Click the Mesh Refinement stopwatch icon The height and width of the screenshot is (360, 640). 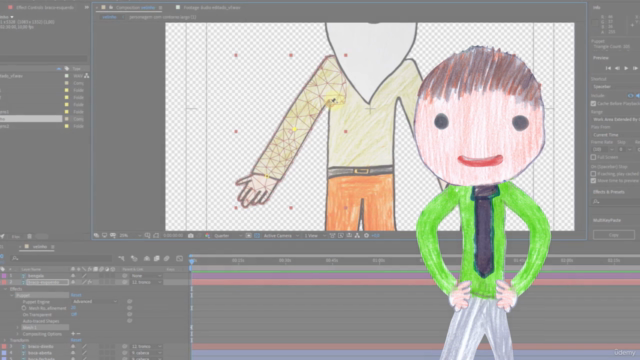click(24, 308)
